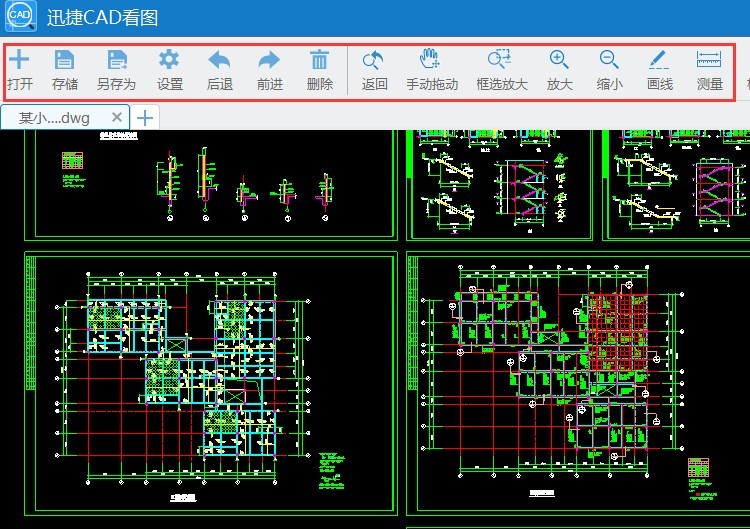Select the 框选放大 window zoom tool
The height and width of the screenshot is (529, 750).
pyautogui.click(x=499, y=61)
